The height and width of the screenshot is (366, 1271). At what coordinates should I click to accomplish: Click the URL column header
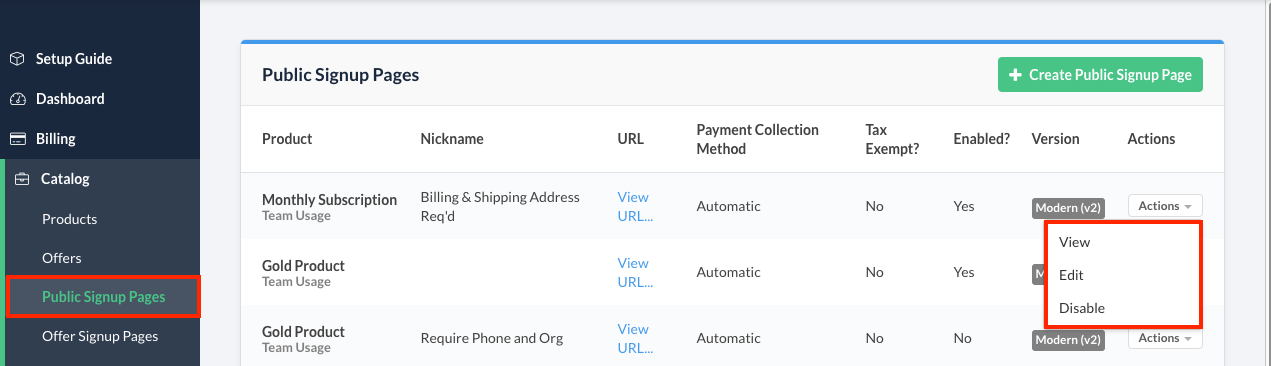click(631, 139)
